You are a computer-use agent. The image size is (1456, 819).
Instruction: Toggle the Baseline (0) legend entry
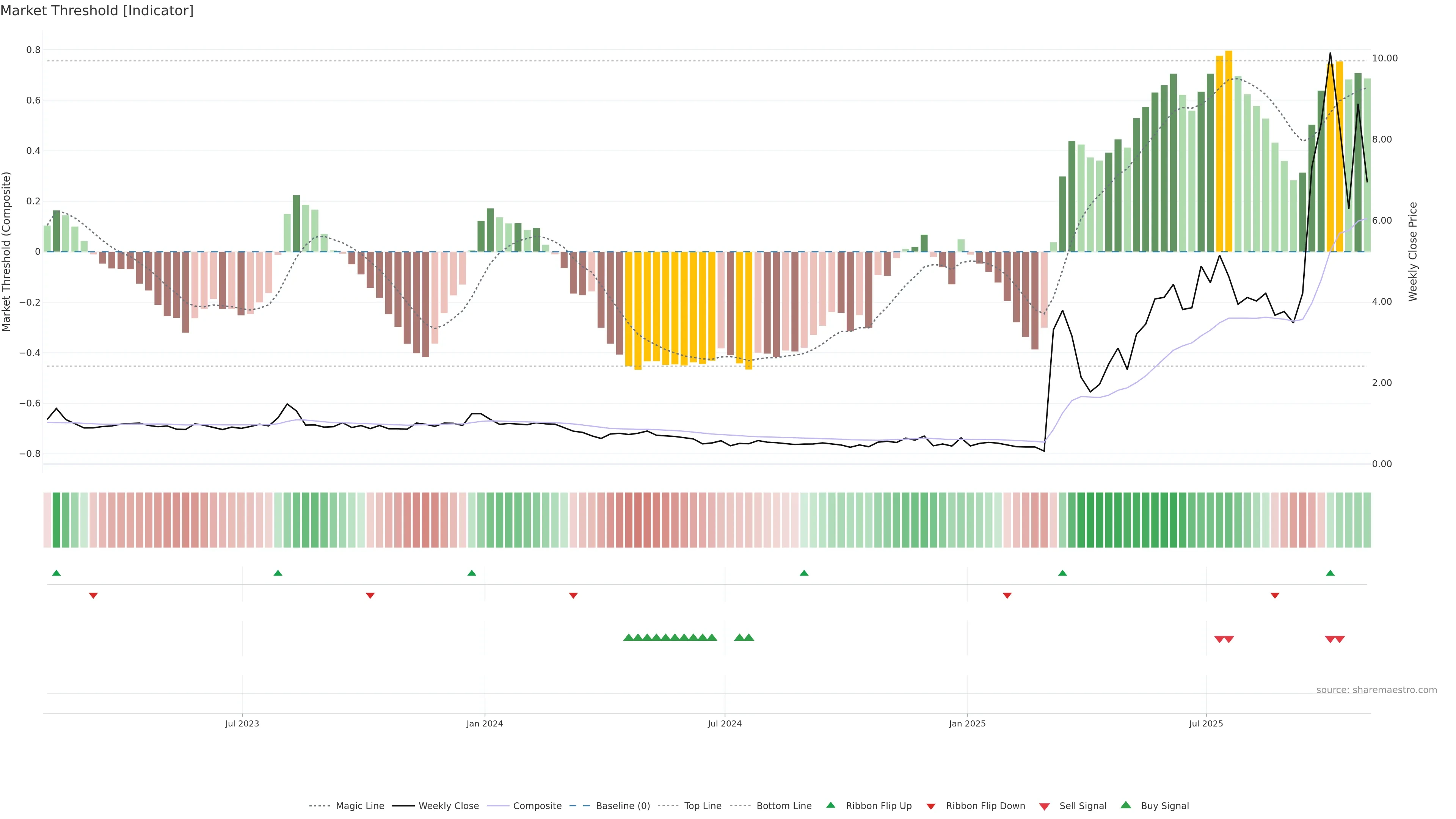coord(623,806)
